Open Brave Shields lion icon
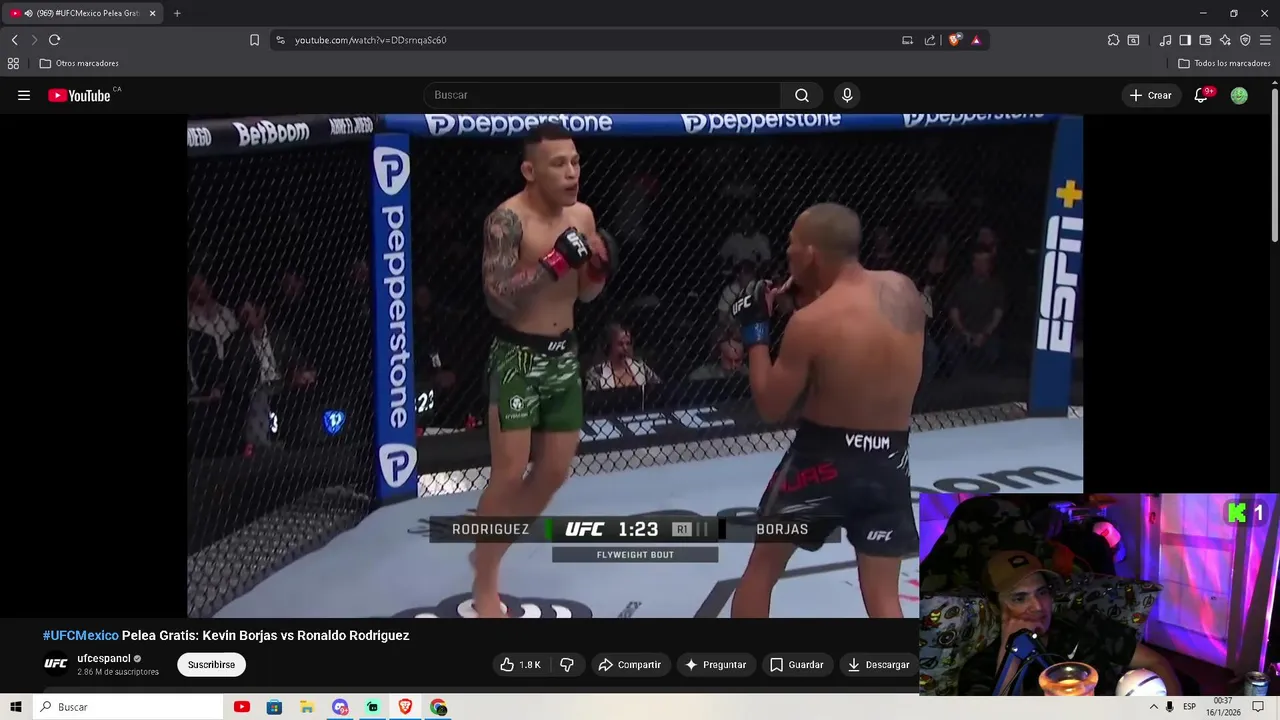This screenshot has height=720, width=1280. [955, 40]
